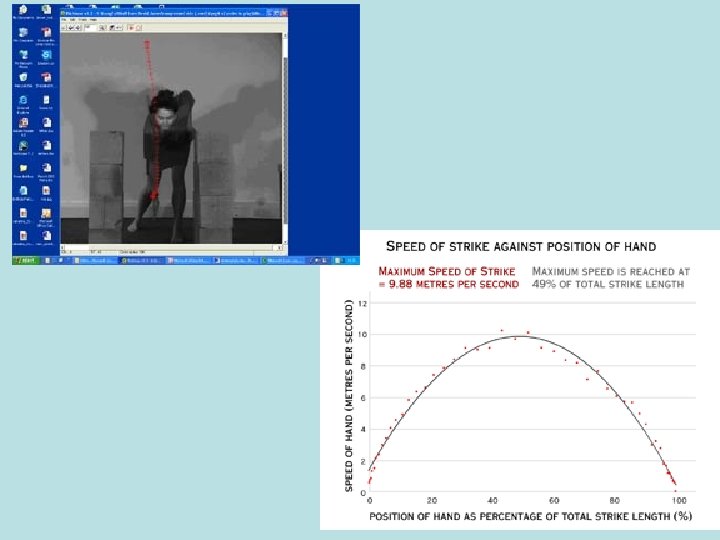This screenshot has height=540, width=720.
Task: Click the horizontal scrollbar of the video window
Action: tap(172, 248)
